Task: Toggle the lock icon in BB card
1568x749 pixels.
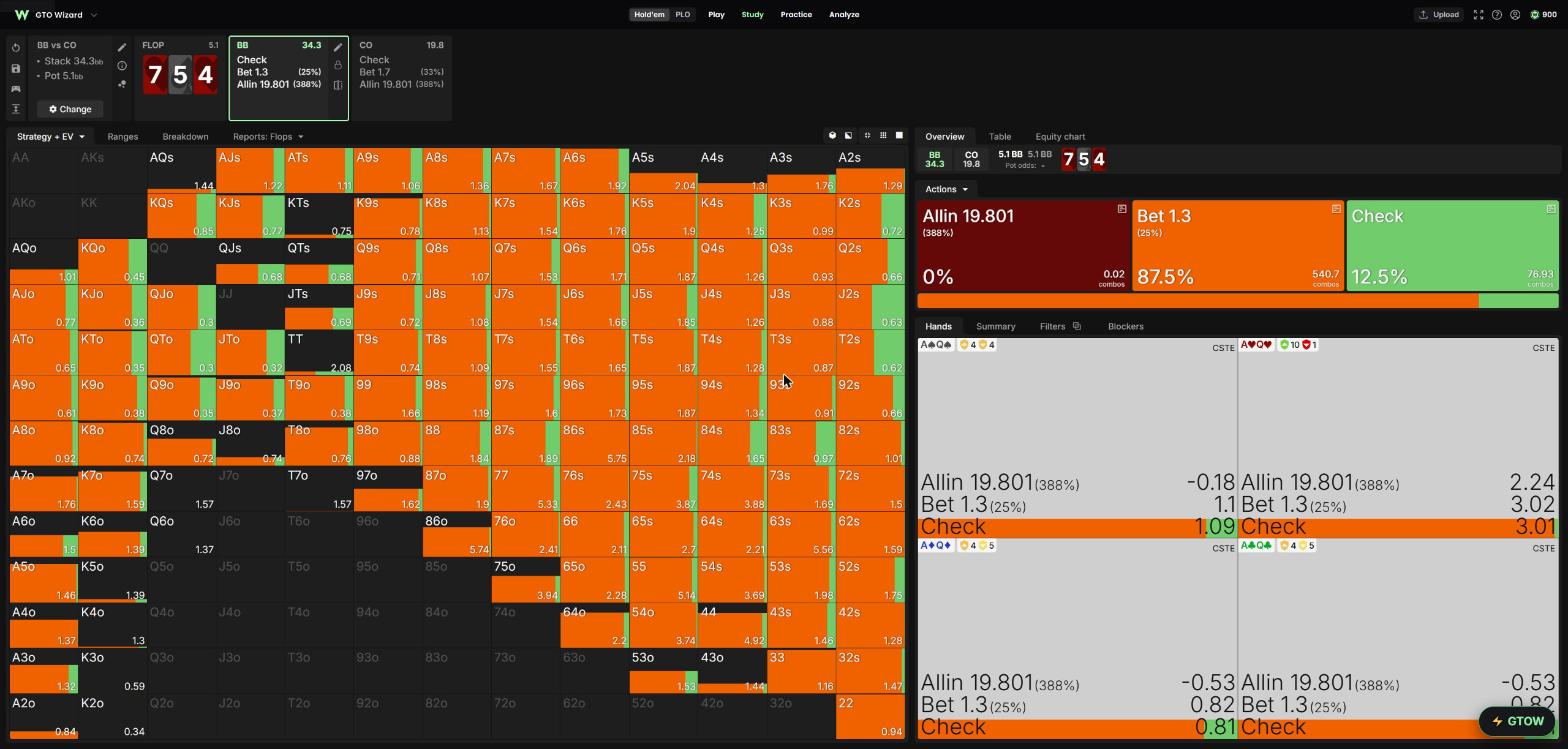Action: click(338, 66)
